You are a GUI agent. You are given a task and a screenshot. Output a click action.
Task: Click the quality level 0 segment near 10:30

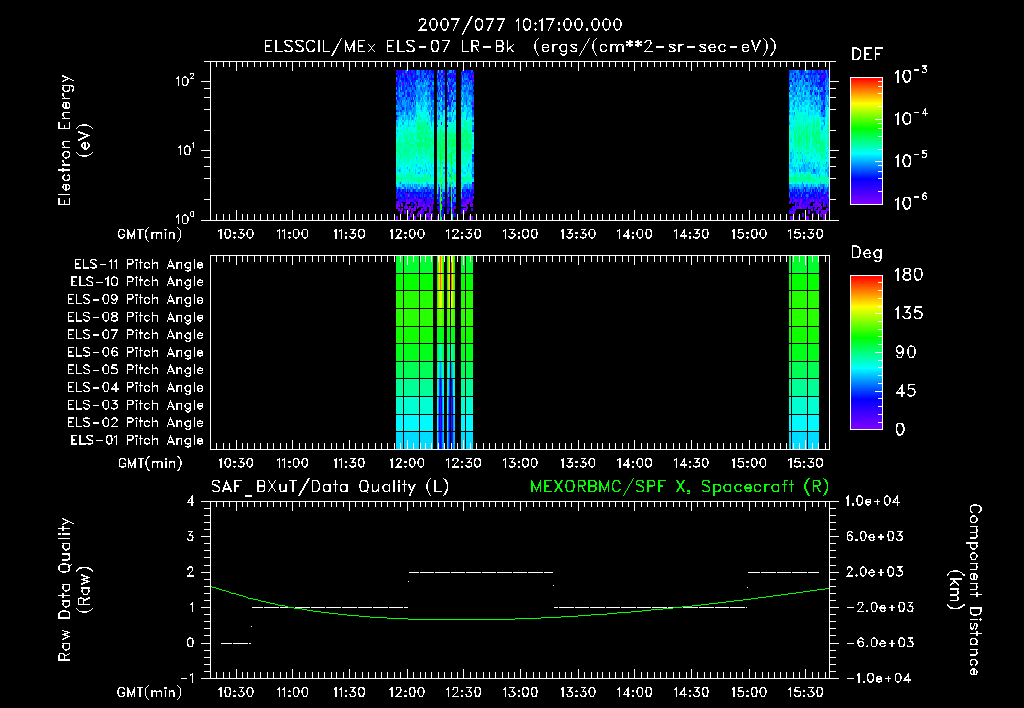[x=236, y=643]
